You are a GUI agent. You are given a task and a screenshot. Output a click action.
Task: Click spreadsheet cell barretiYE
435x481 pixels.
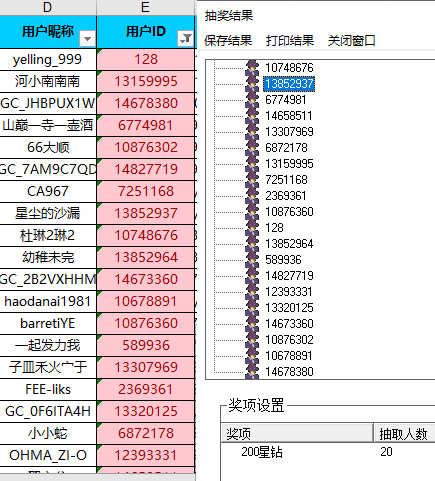click(48, 323)
